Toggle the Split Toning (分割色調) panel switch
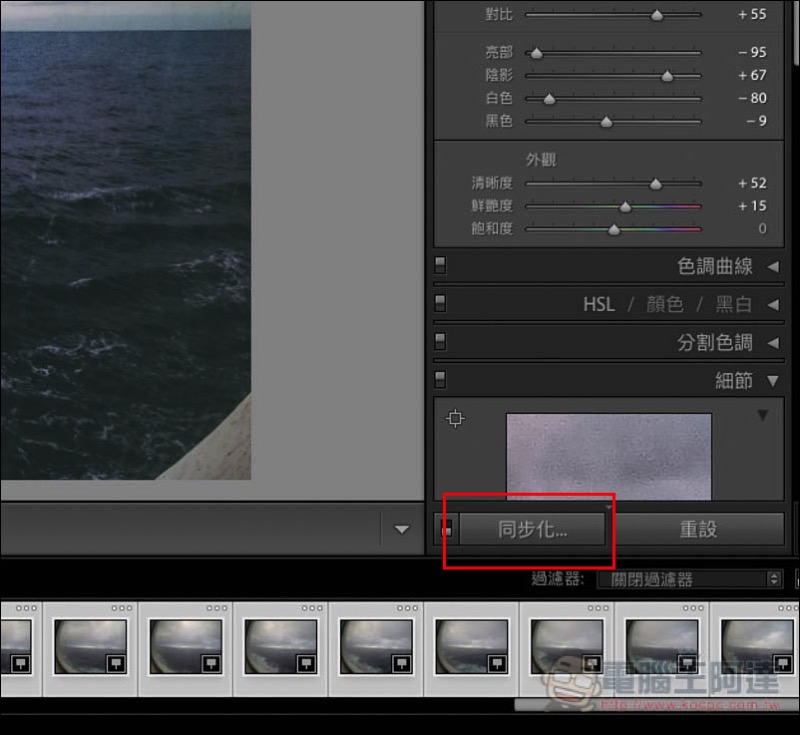Viewport: 800px width, 735px height. [x=440, y=342]
